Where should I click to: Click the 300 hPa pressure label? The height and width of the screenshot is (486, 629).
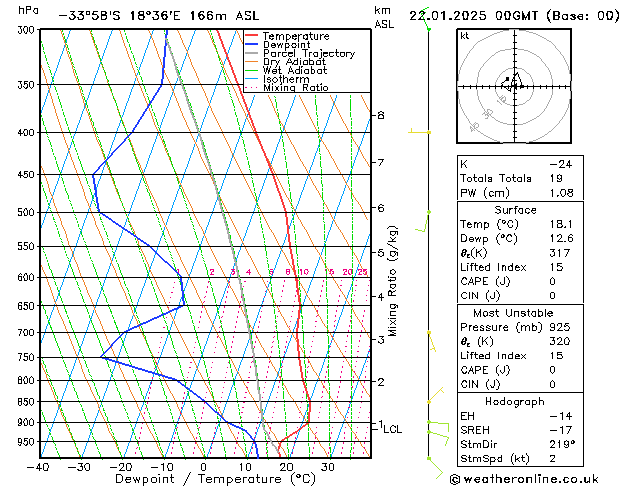28,30
